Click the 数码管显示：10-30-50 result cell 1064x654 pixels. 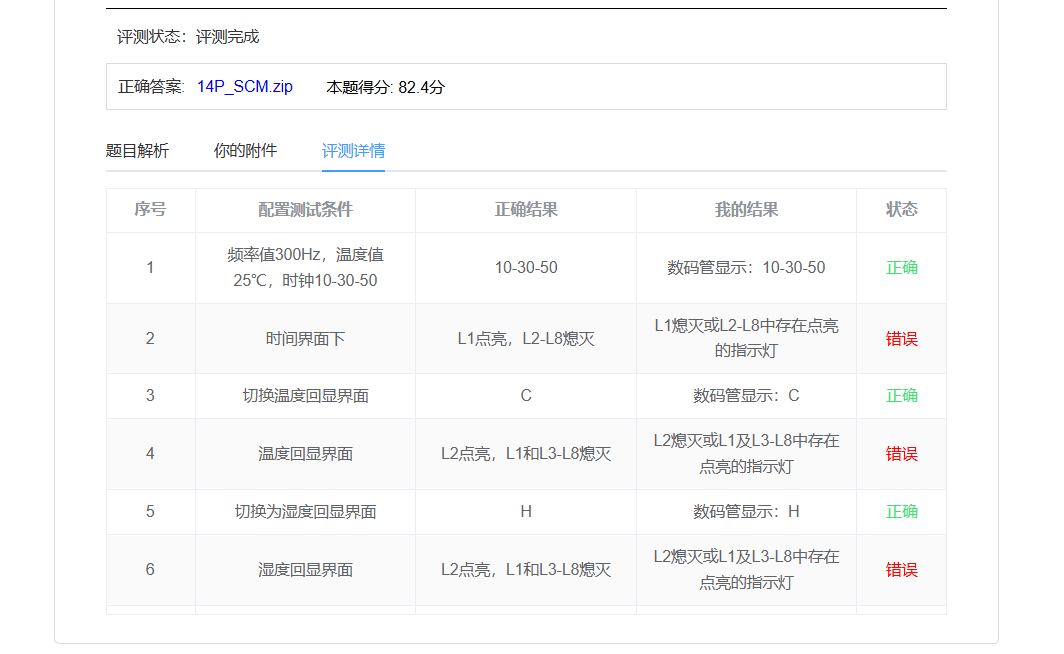tap(746, 268)
